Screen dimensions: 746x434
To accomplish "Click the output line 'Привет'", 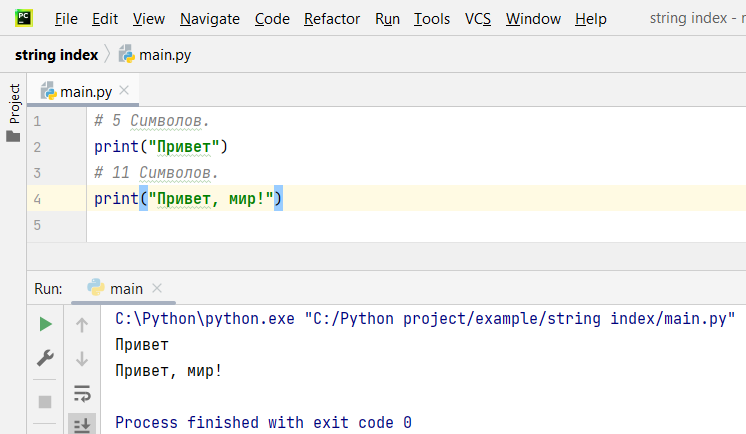I will click(142, 345).
